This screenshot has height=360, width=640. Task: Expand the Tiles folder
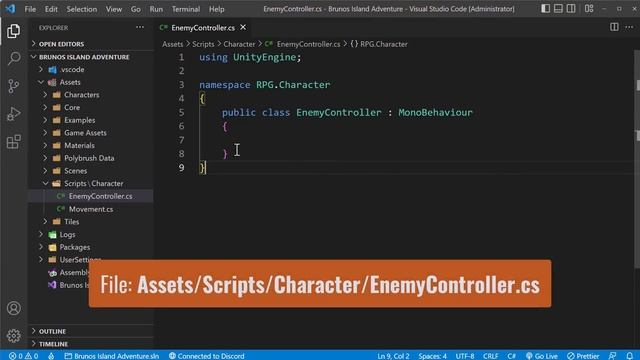pyautogui.click(x=91, y=222)
